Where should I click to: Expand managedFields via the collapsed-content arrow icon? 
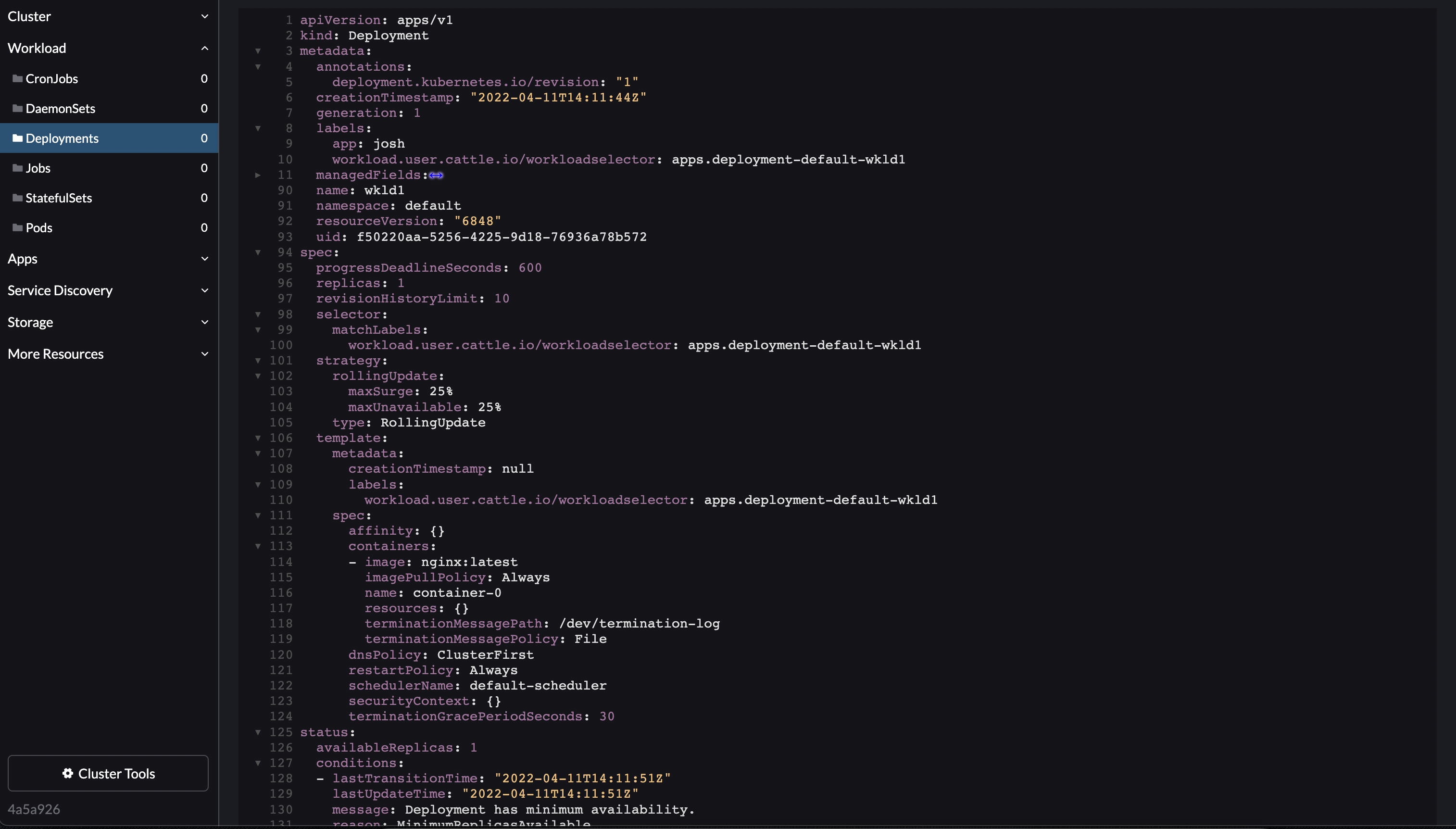click(436, 176)
